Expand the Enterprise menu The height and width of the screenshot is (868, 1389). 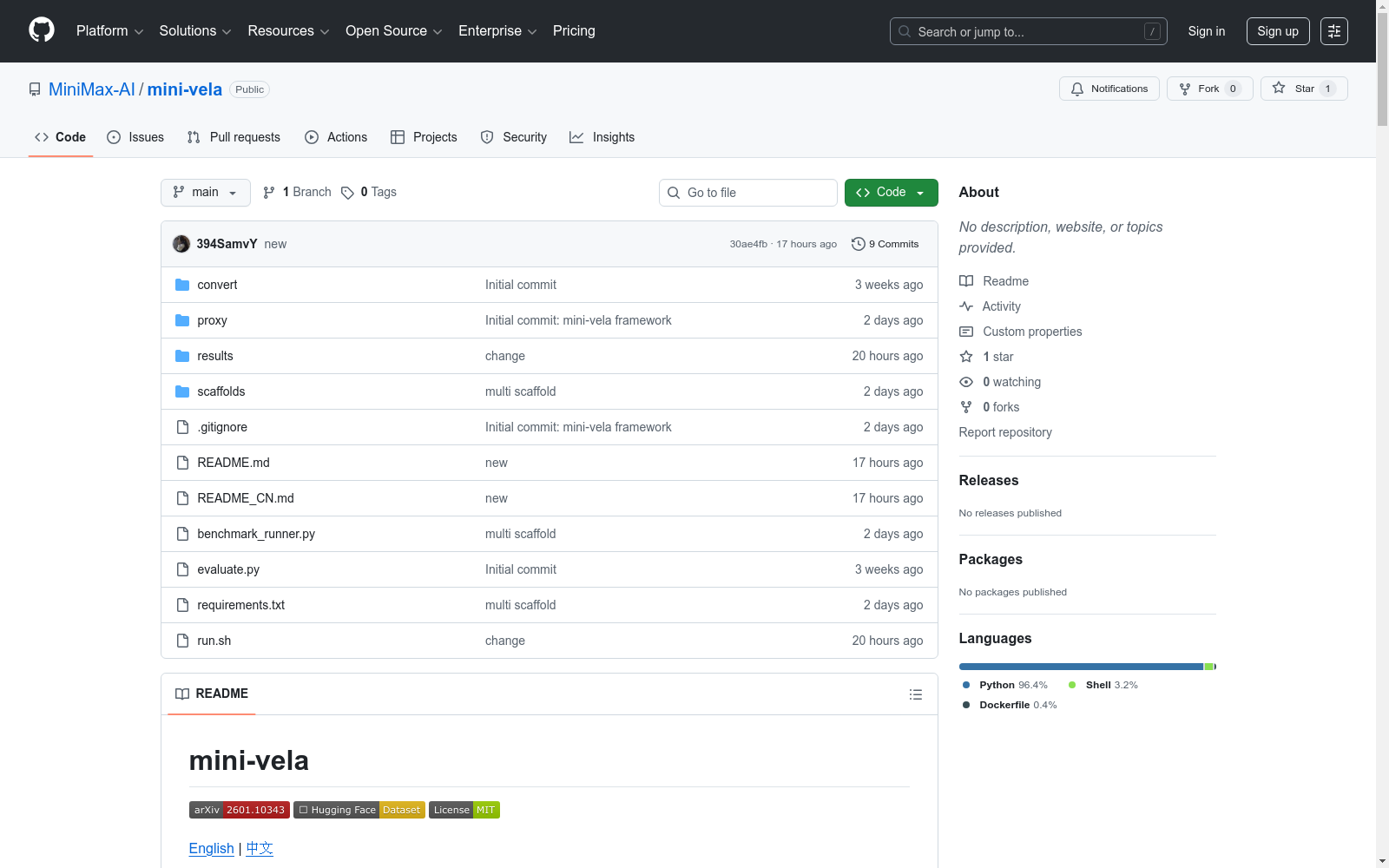tap(497, 31)
